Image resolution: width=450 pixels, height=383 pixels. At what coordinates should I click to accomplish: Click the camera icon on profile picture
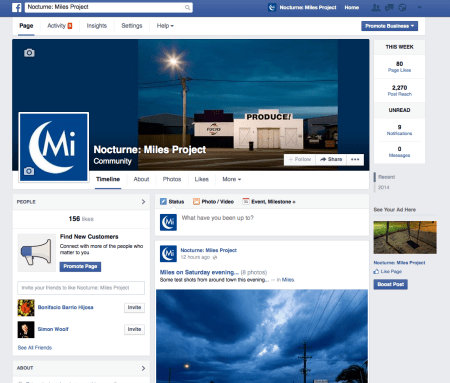pos(29,171)
